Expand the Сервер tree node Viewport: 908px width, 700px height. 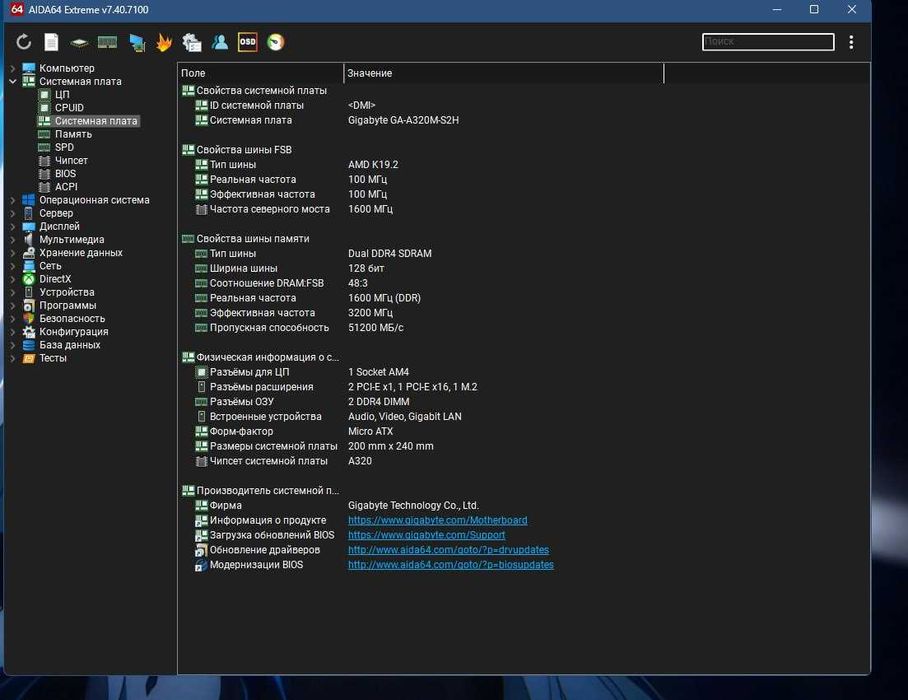pyautogui.click(x=13, y=214)
